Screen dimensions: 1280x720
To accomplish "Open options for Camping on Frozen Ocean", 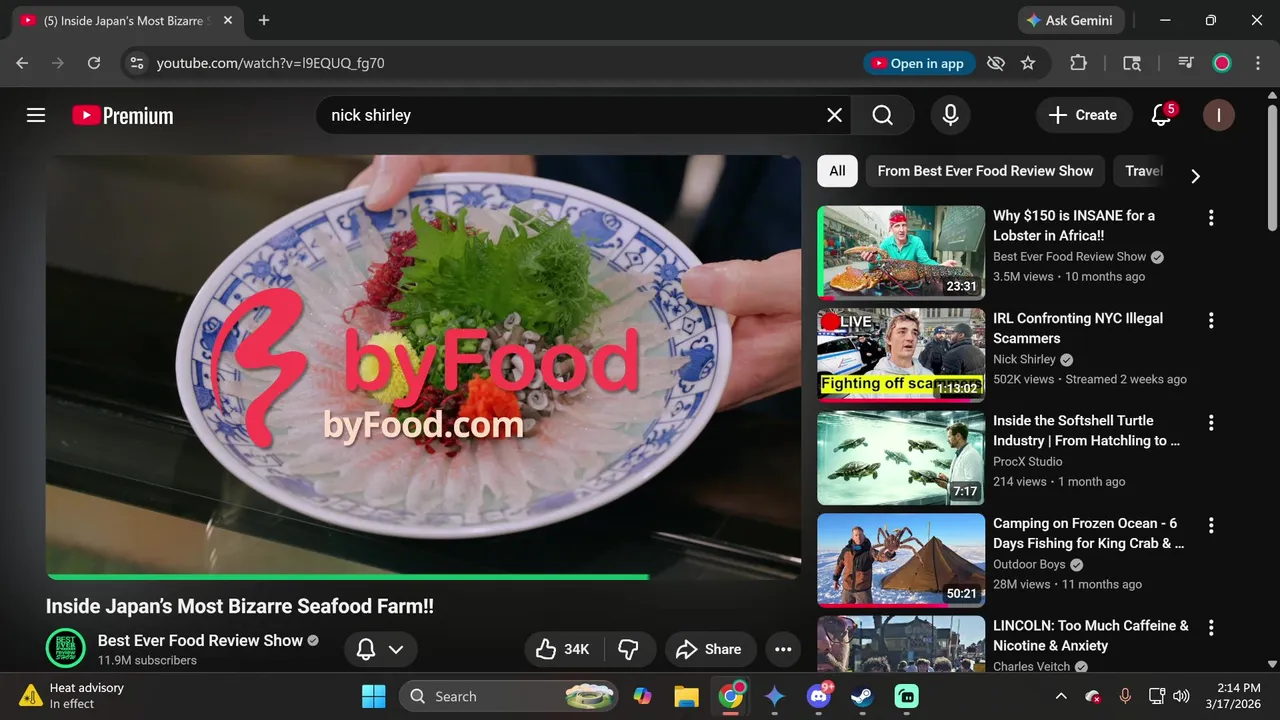I will [1211, 526].
